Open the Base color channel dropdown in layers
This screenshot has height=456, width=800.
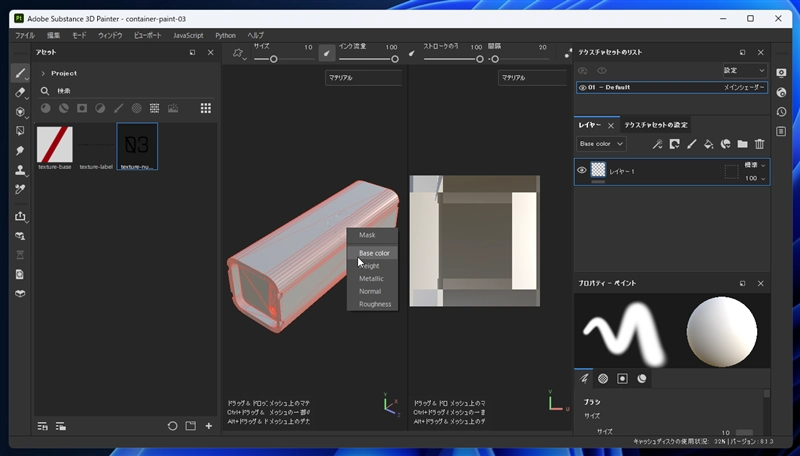click(x=601, y=144)
